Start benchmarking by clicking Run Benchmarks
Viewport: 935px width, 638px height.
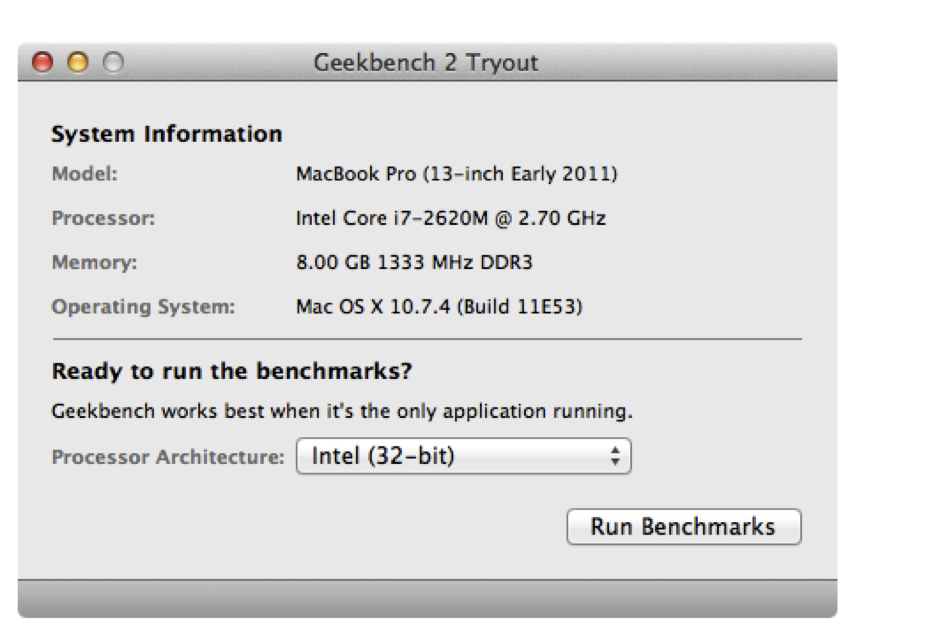pos(684,524)
